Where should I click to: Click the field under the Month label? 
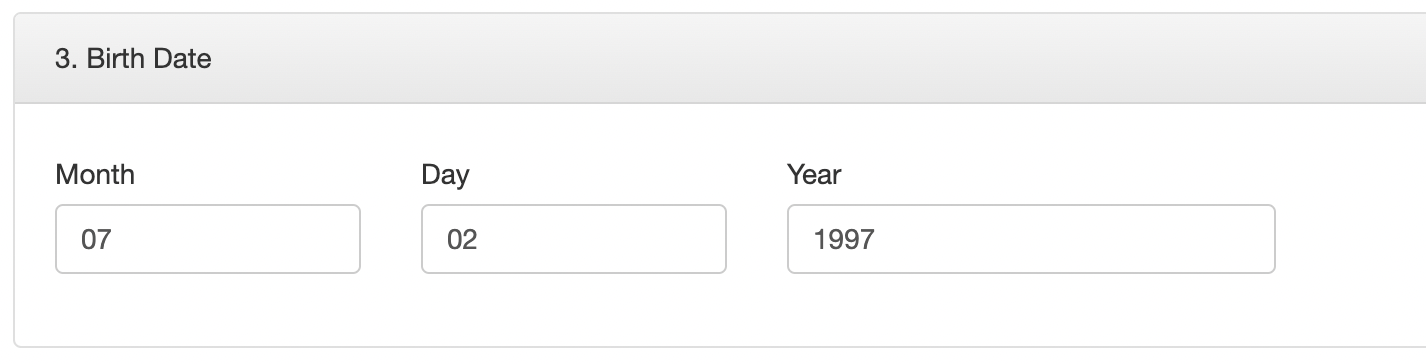click(208, 239)
